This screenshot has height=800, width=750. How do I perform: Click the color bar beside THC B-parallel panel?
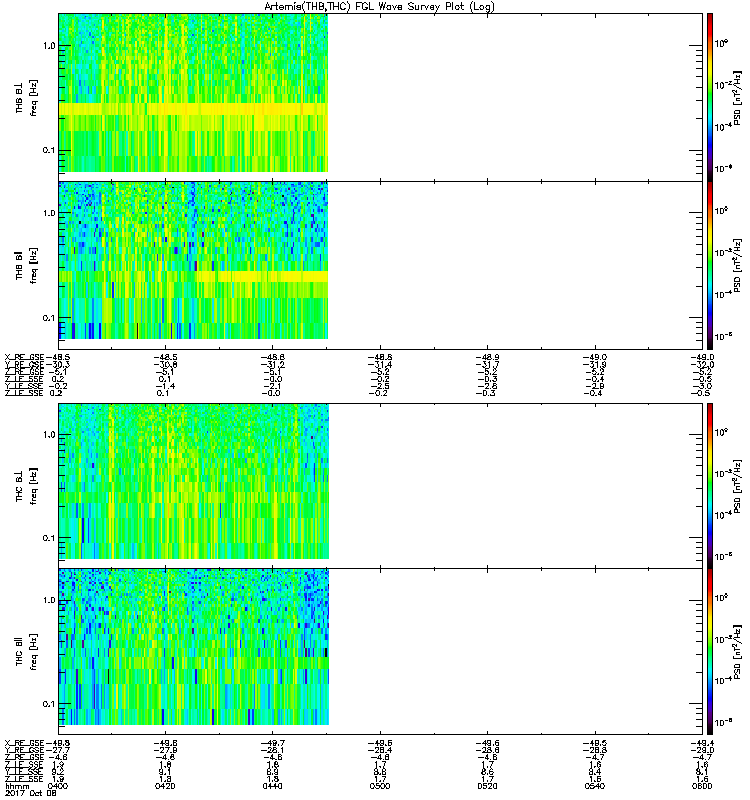(x=710, y=652)
